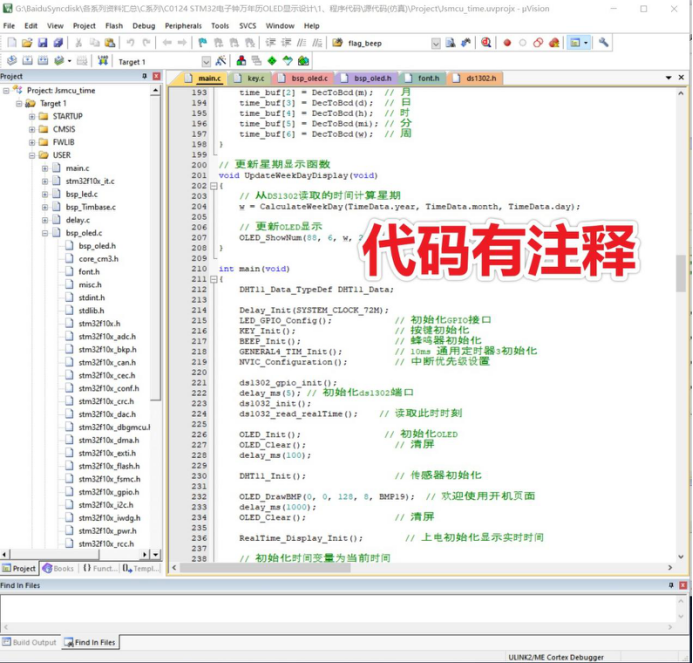This screenshot has height=663, width=693.
Task: Open a file with the folder icon
Action: 27,42
